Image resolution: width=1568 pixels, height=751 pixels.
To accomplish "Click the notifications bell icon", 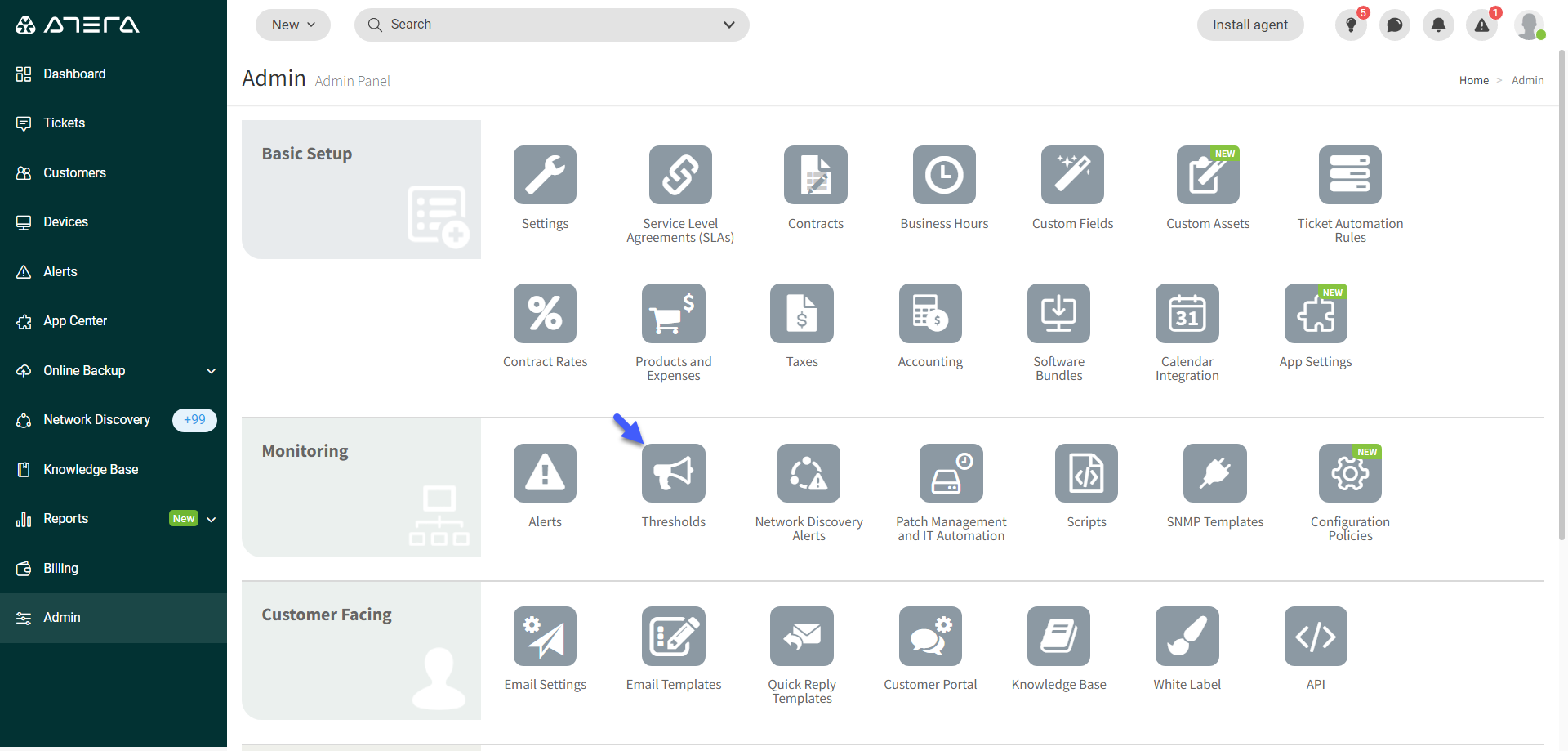I will coord(1438,25).
